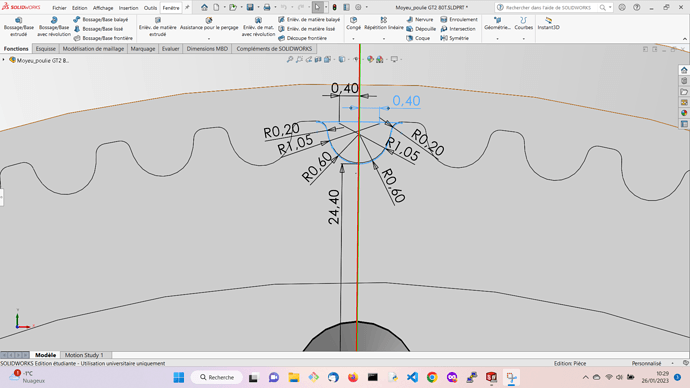Expand Répétition linéaire dropdown arrow
This screenshot has width=690, height=388.
click(384, 39)
